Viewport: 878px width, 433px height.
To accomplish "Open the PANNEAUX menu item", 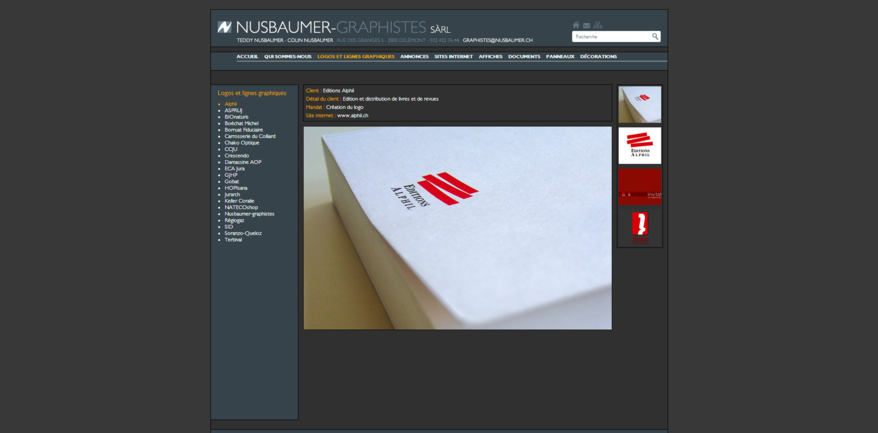I will (x=561, y=57).
